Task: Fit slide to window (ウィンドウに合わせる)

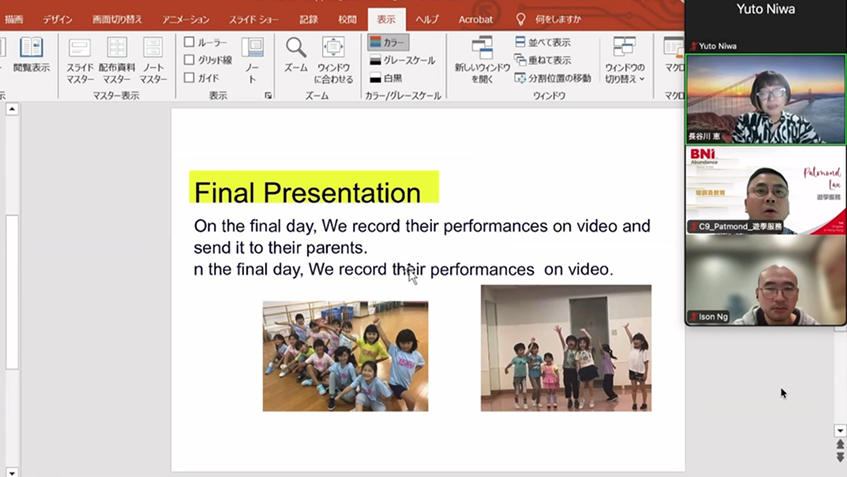Action: click(x=333, y=60)
